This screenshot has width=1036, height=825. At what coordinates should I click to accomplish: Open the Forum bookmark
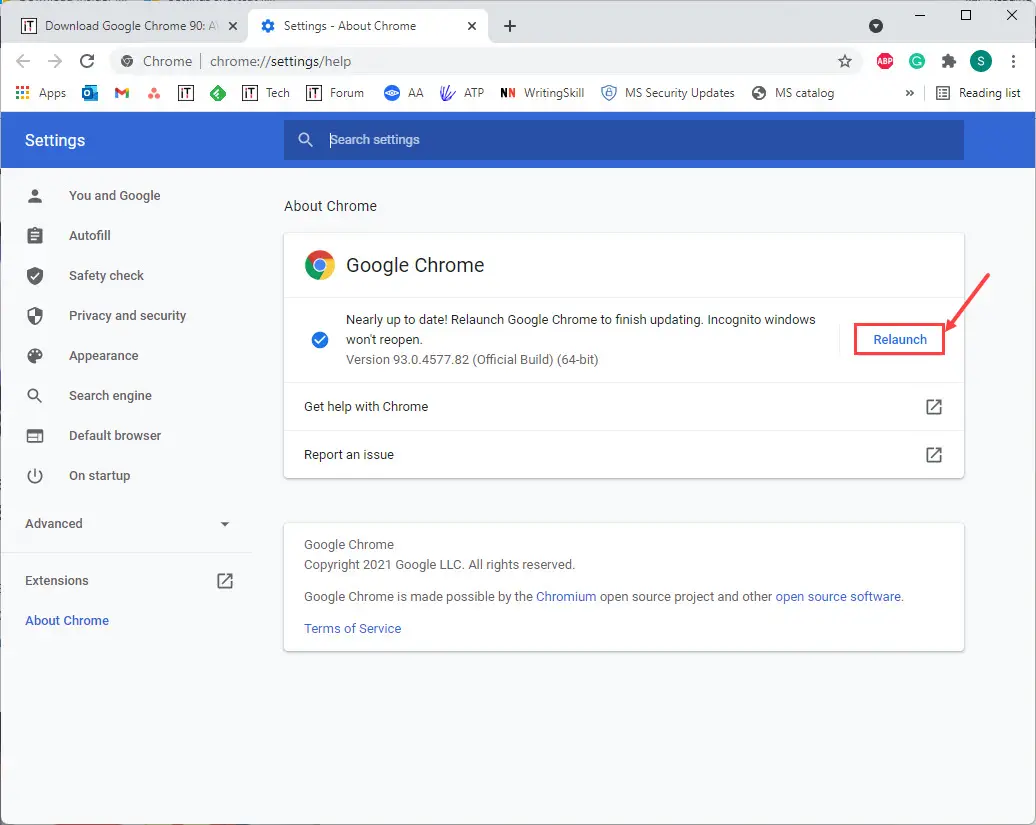click(335, 93)
